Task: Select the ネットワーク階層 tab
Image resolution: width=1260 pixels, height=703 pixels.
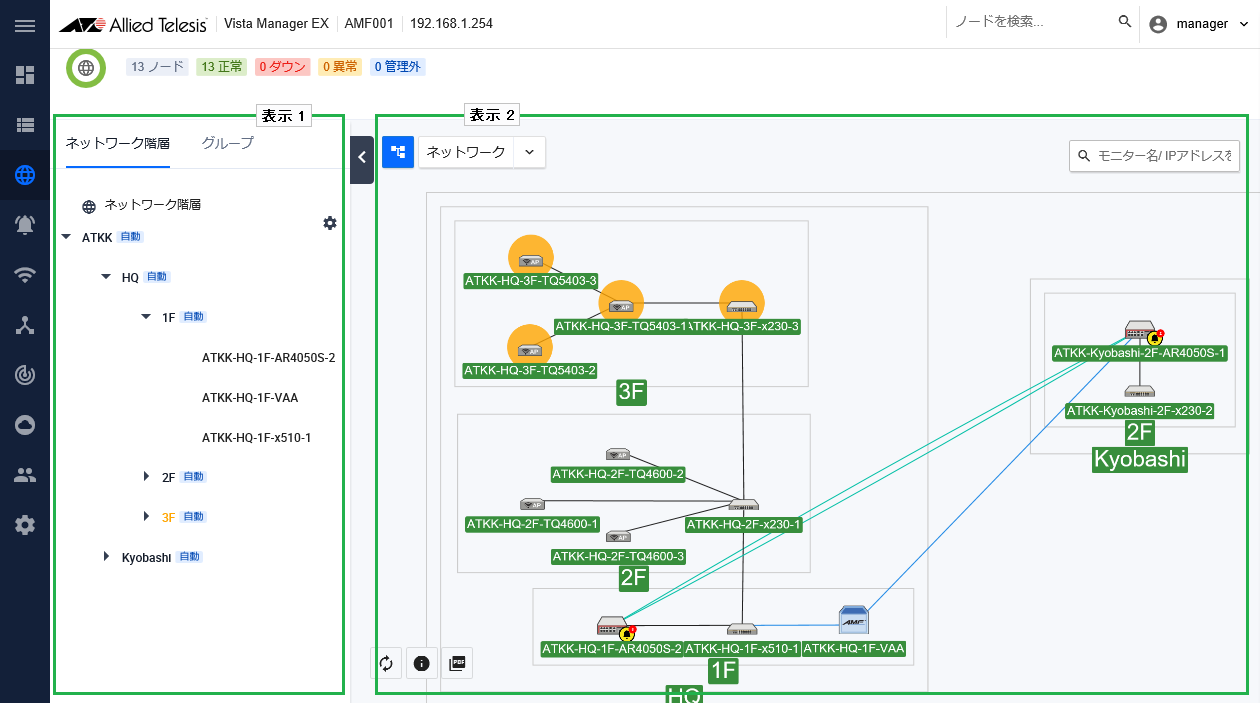Action: coord(118,143)
